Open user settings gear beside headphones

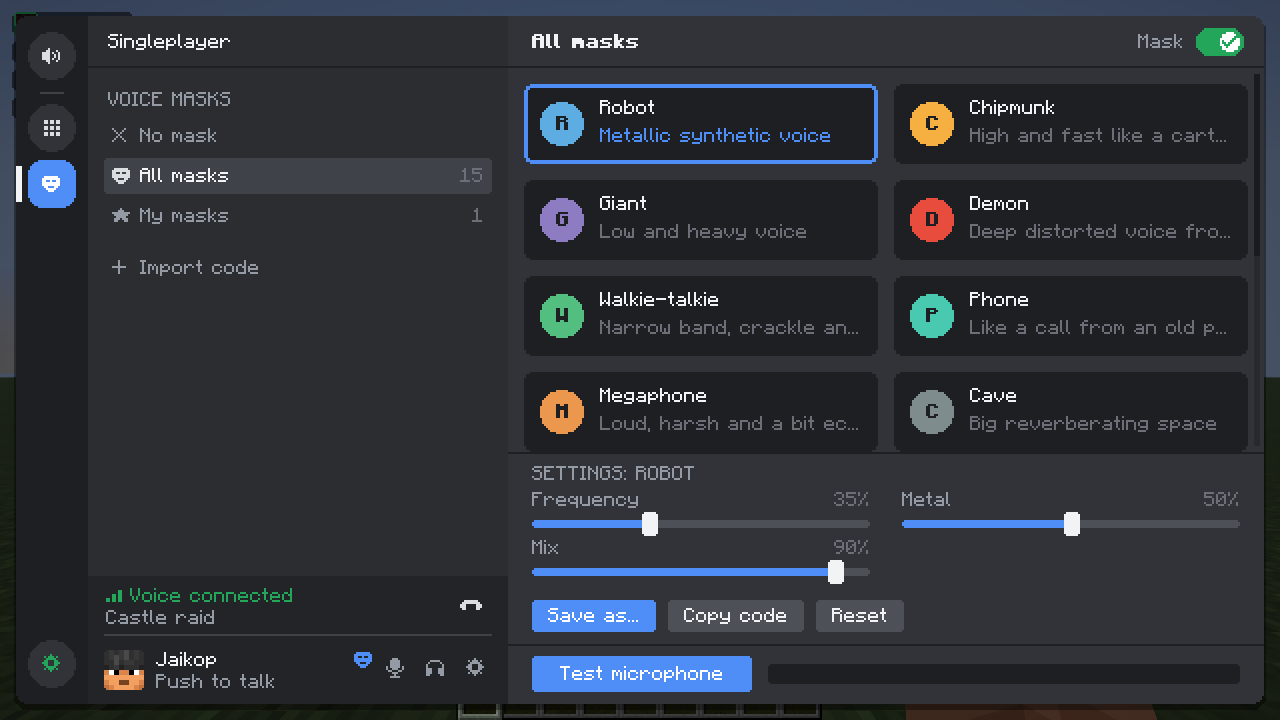475,668
